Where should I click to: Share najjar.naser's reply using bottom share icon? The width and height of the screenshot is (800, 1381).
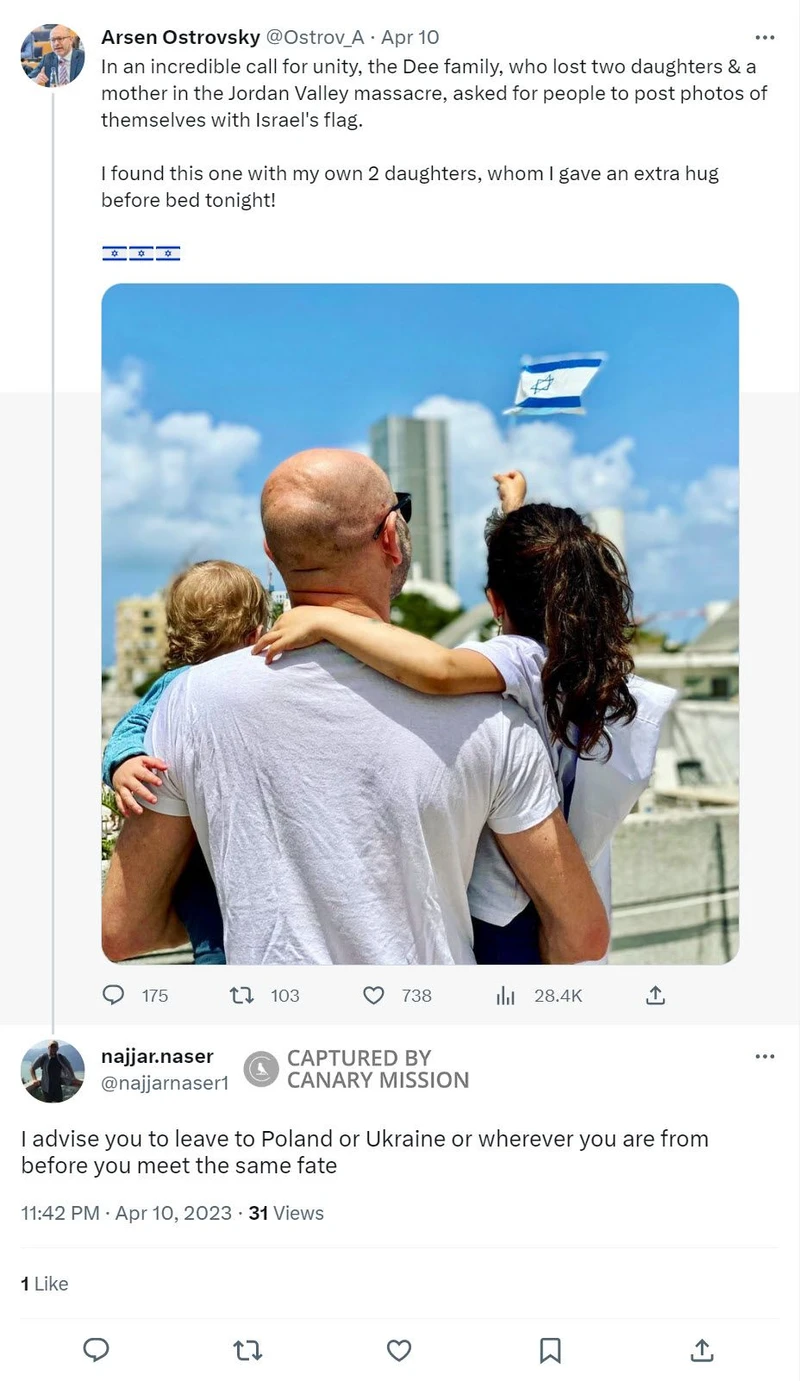702,1350
